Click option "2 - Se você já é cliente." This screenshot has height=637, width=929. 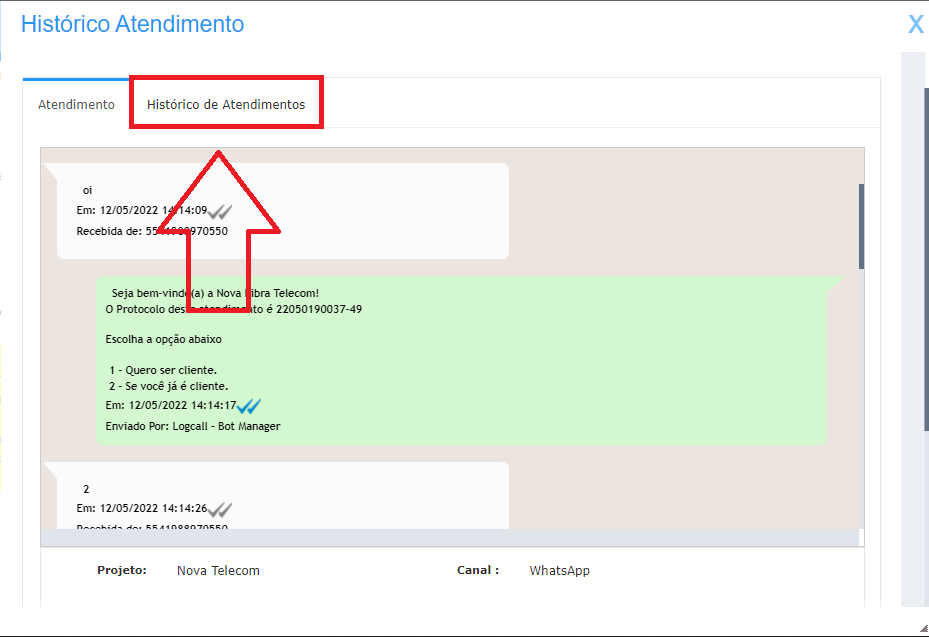click(x=168, y=386)
